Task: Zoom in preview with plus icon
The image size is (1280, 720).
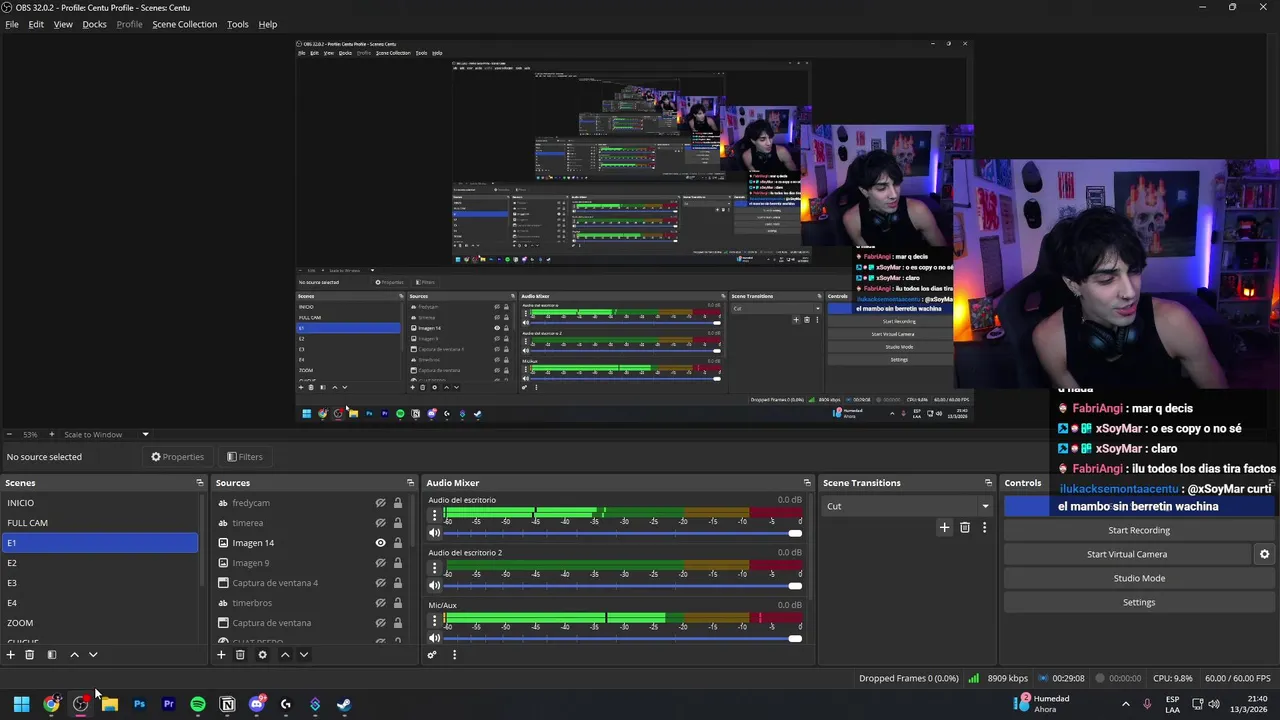Action: point(51,434)
